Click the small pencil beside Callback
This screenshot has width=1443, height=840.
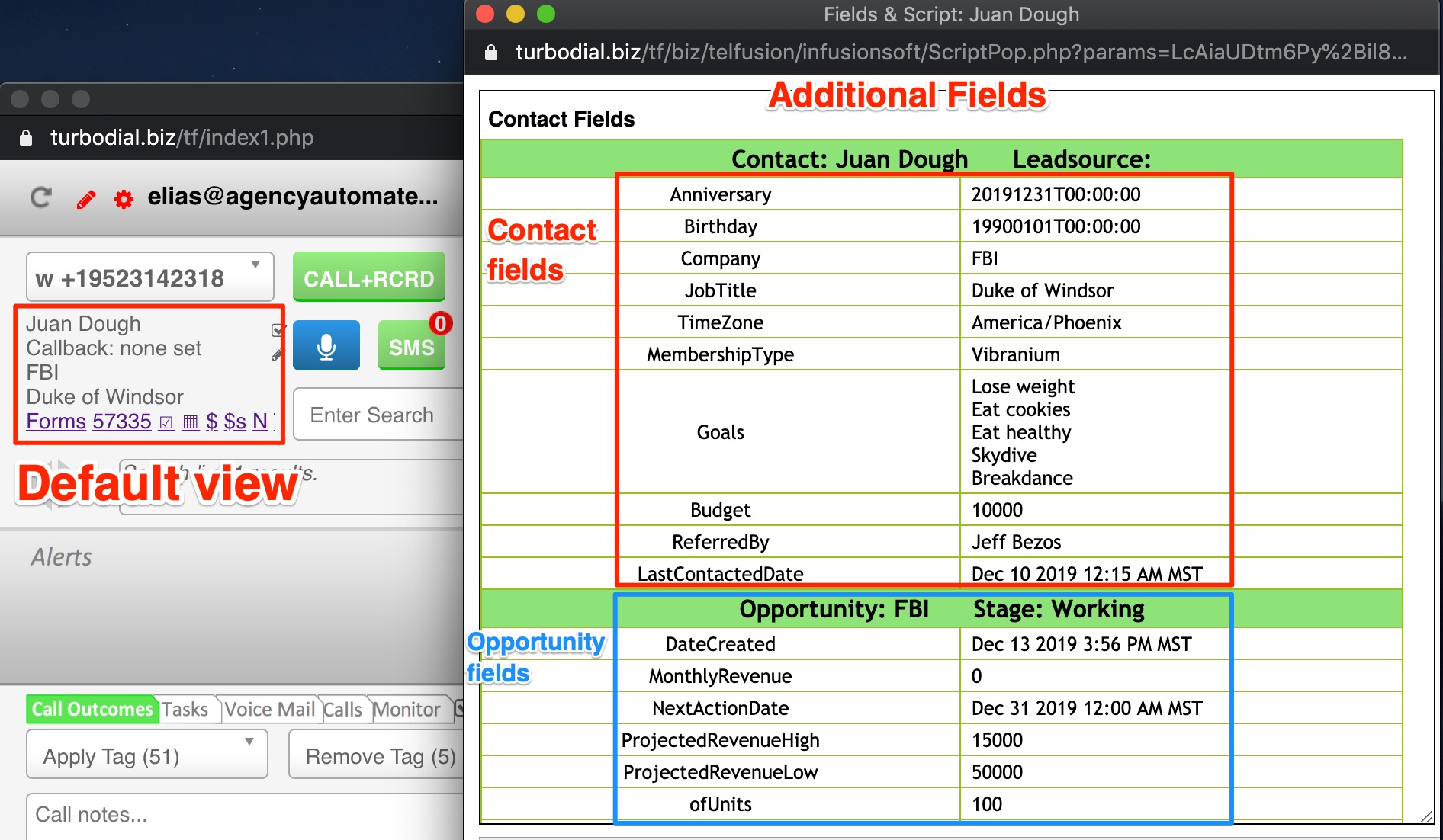(276, 355)
